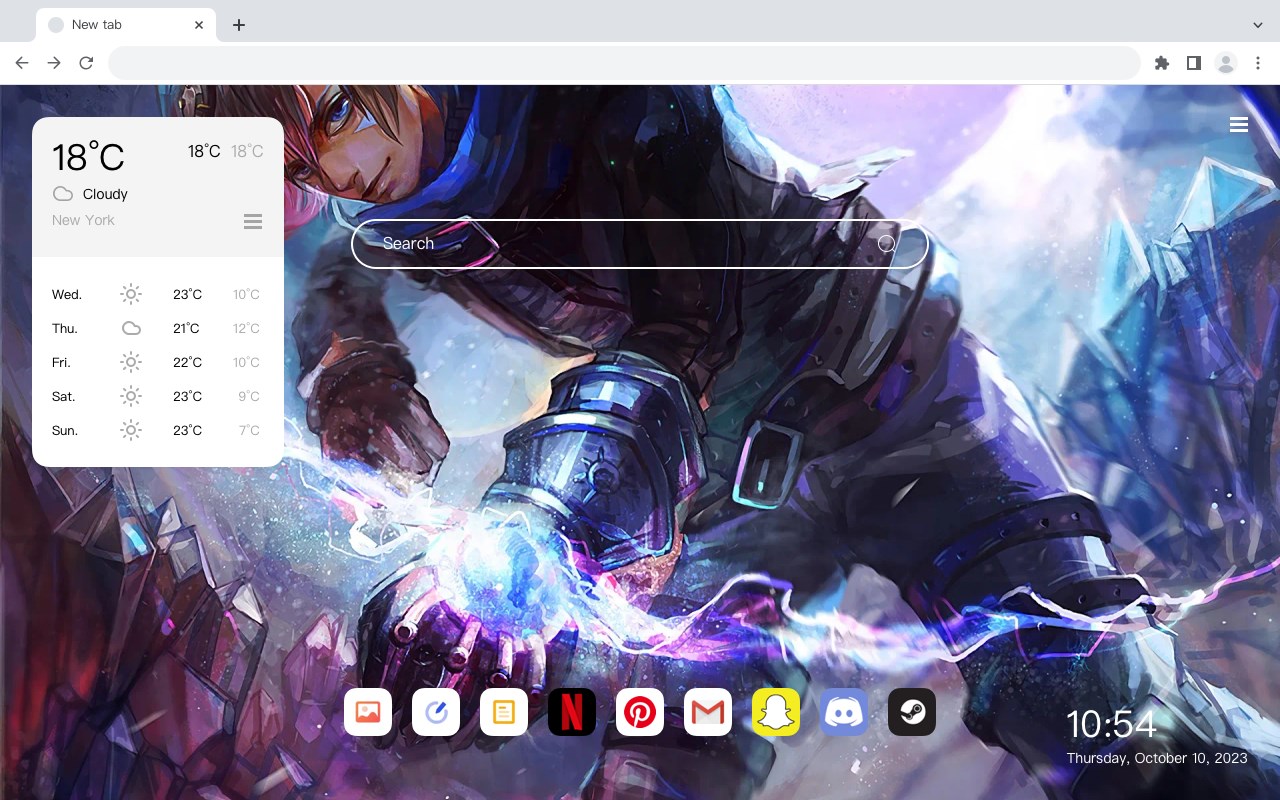Open a new tab with plus button

(x=238, y=25)
